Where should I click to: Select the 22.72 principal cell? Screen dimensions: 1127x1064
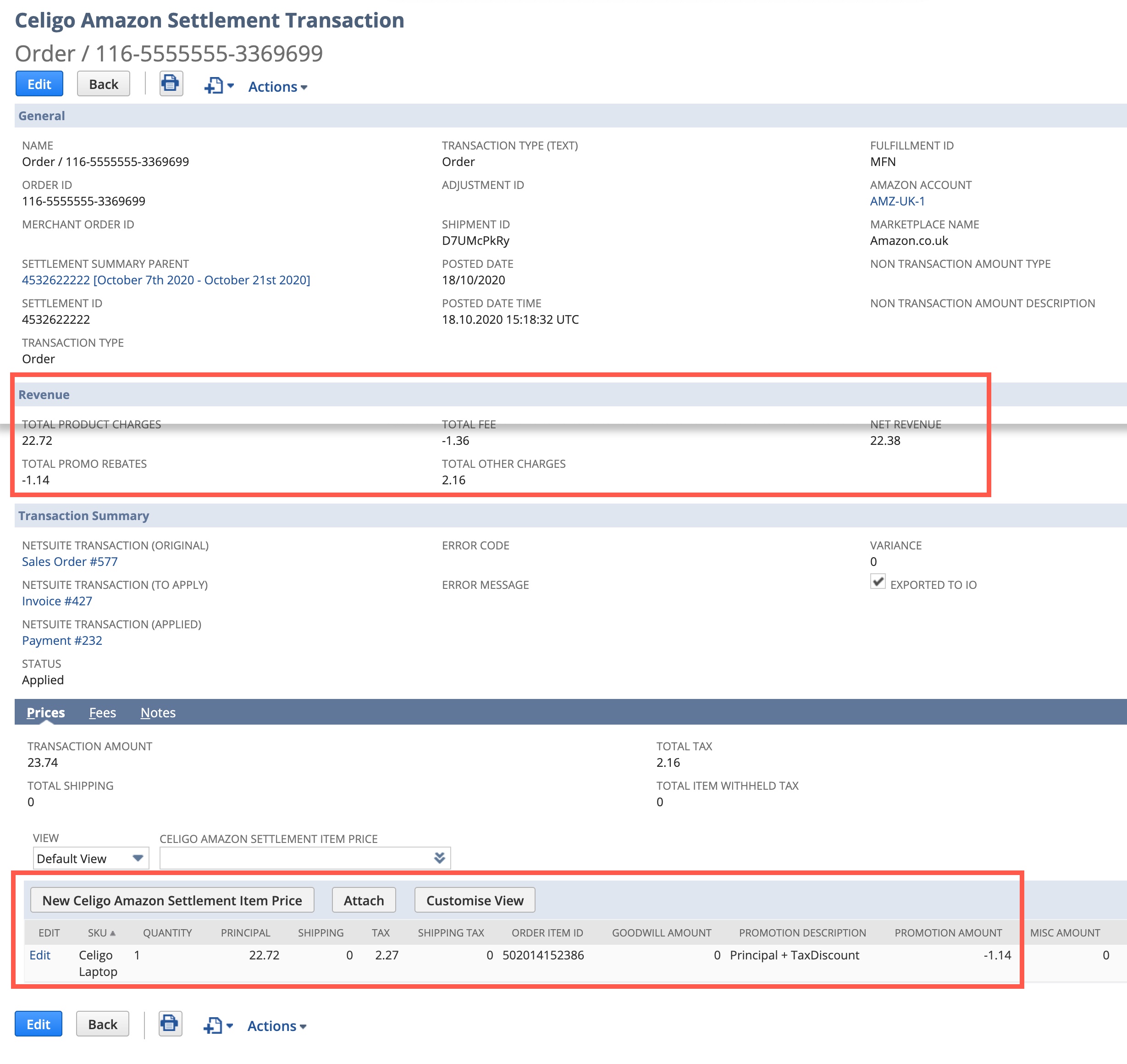(264, 955)
